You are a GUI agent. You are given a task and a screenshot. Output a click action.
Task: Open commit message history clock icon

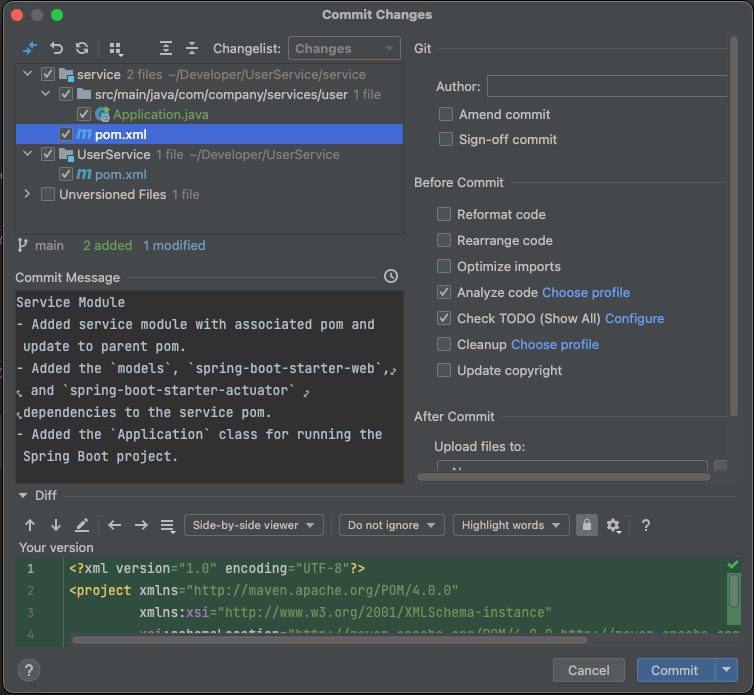tap(391, 276)
